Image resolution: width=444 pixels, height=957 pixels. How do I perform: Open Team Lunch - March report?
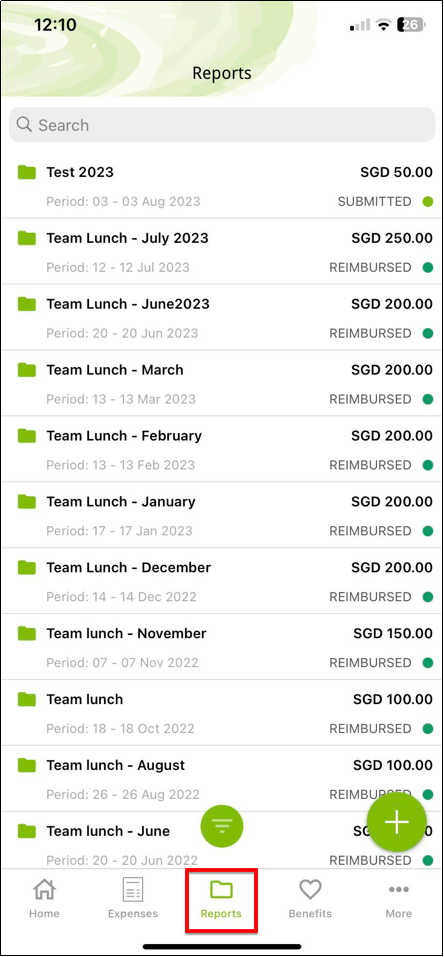[222, 383]
